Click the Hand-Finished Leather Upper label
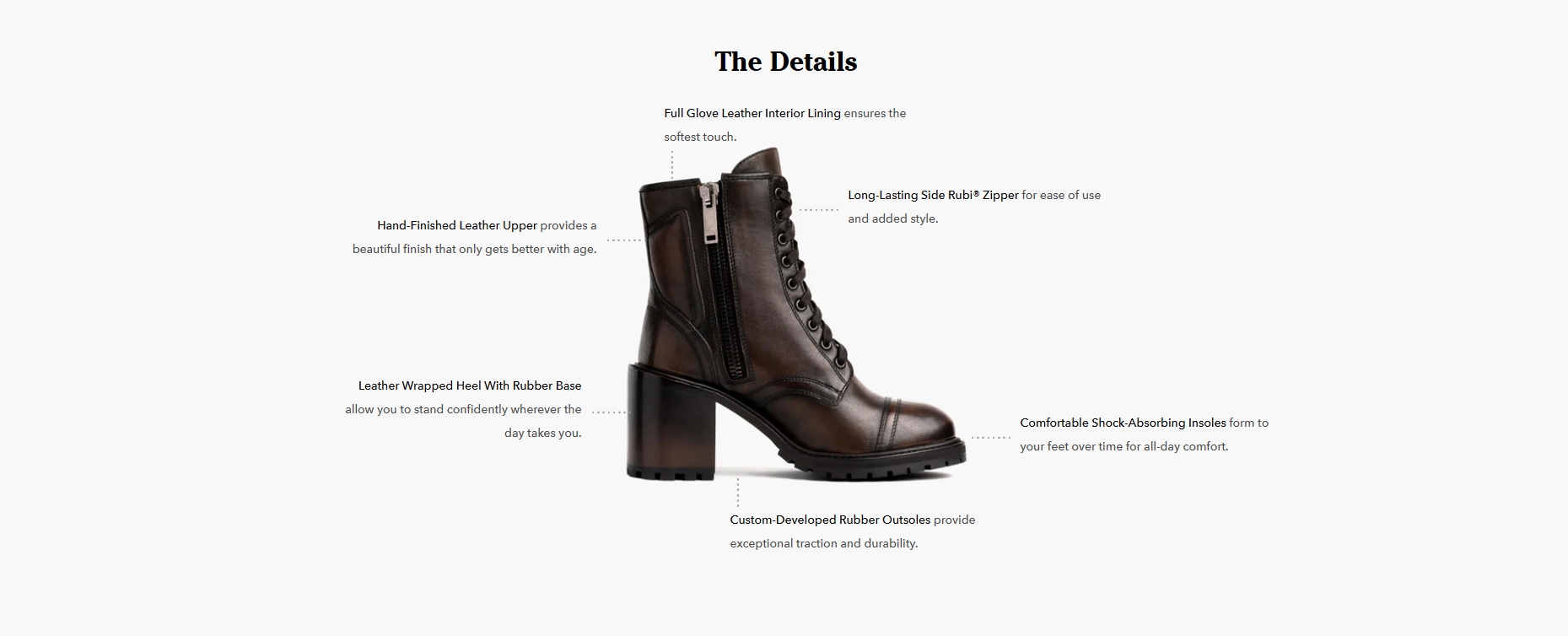Image resolution: width=1568 pixels, height=636 pixels. (457, 225)
